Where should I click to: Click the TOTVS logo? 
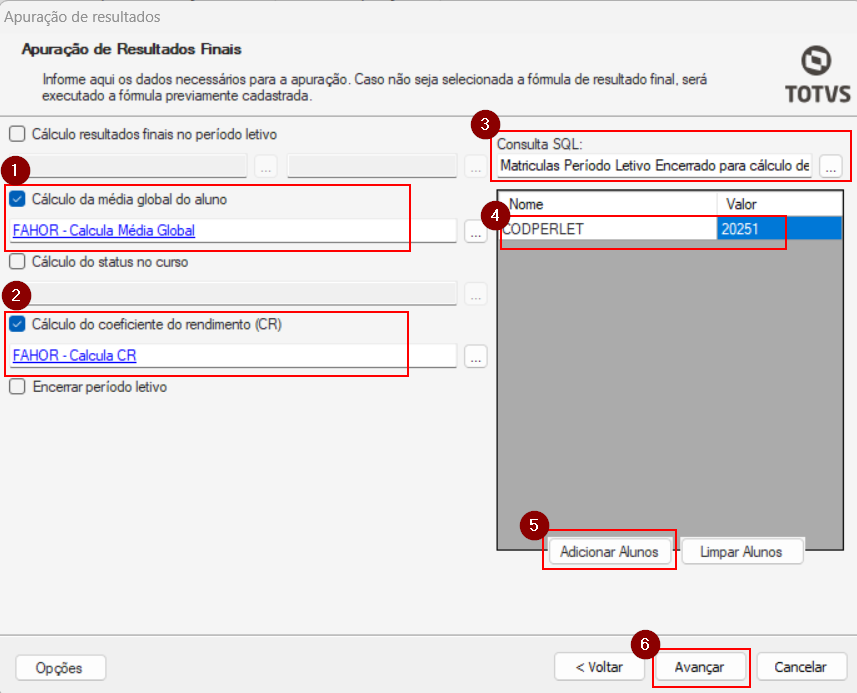[x=817, y=74]
